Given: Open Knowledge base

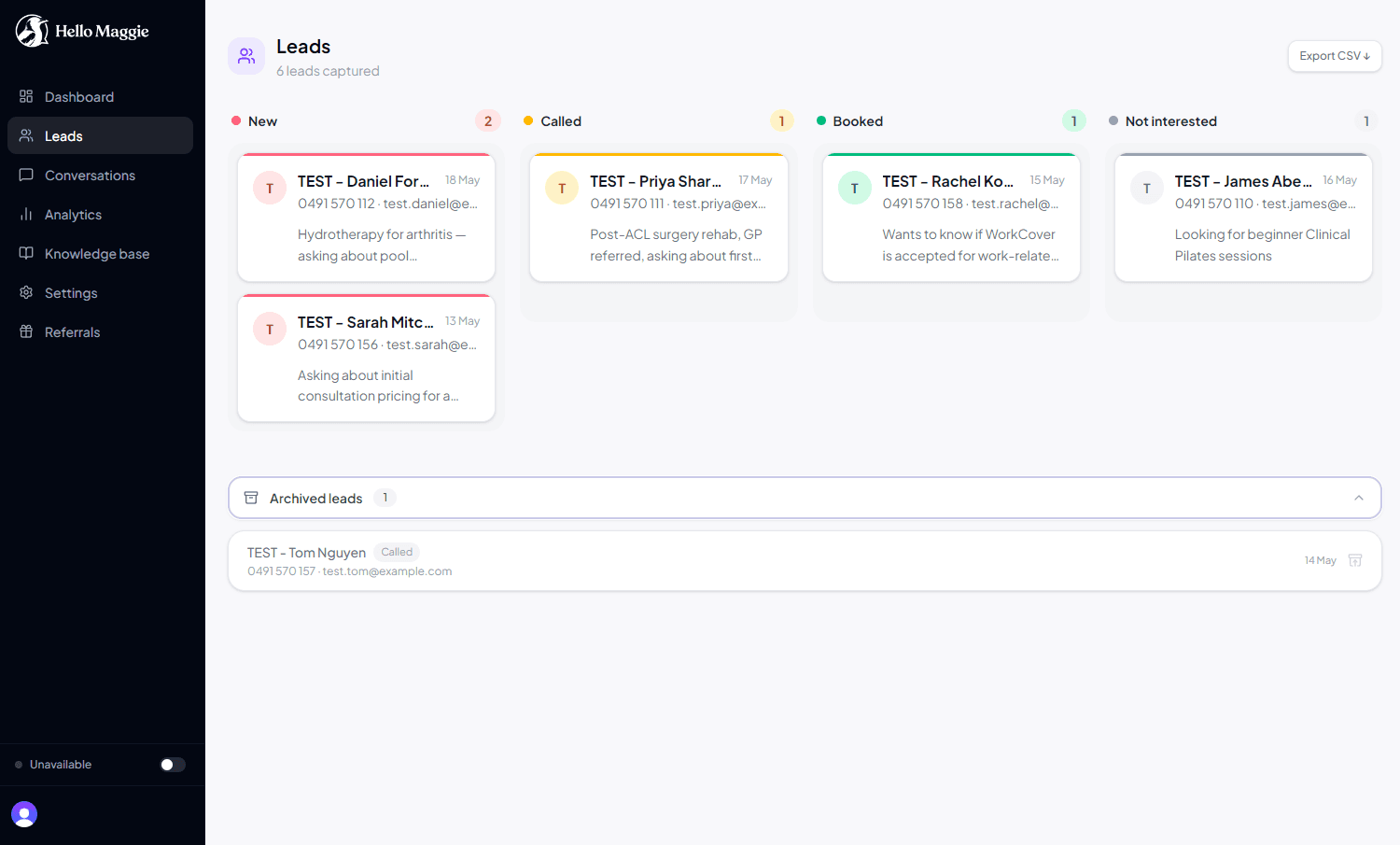Looking at the screenshot, I should (100, 253).
